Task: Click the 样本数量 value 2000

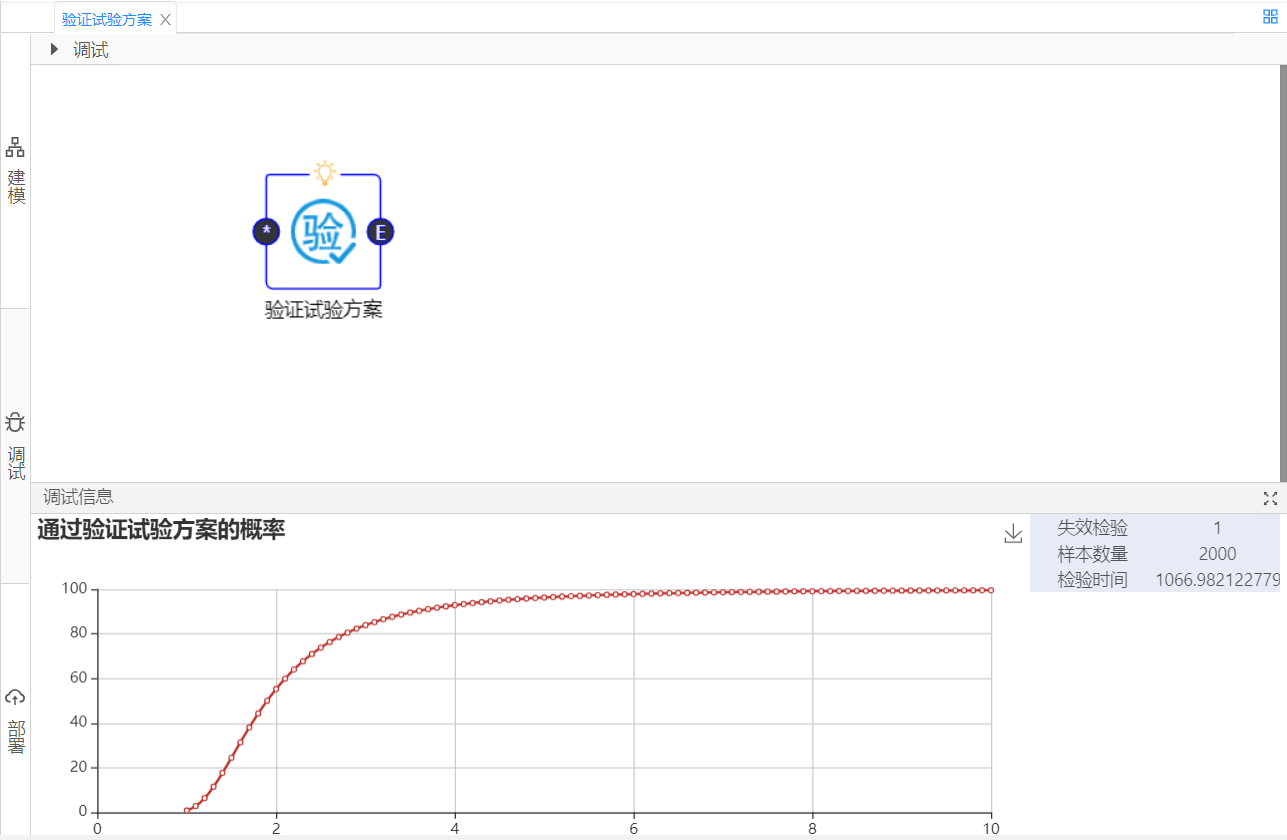Action: pos(1217,554)
